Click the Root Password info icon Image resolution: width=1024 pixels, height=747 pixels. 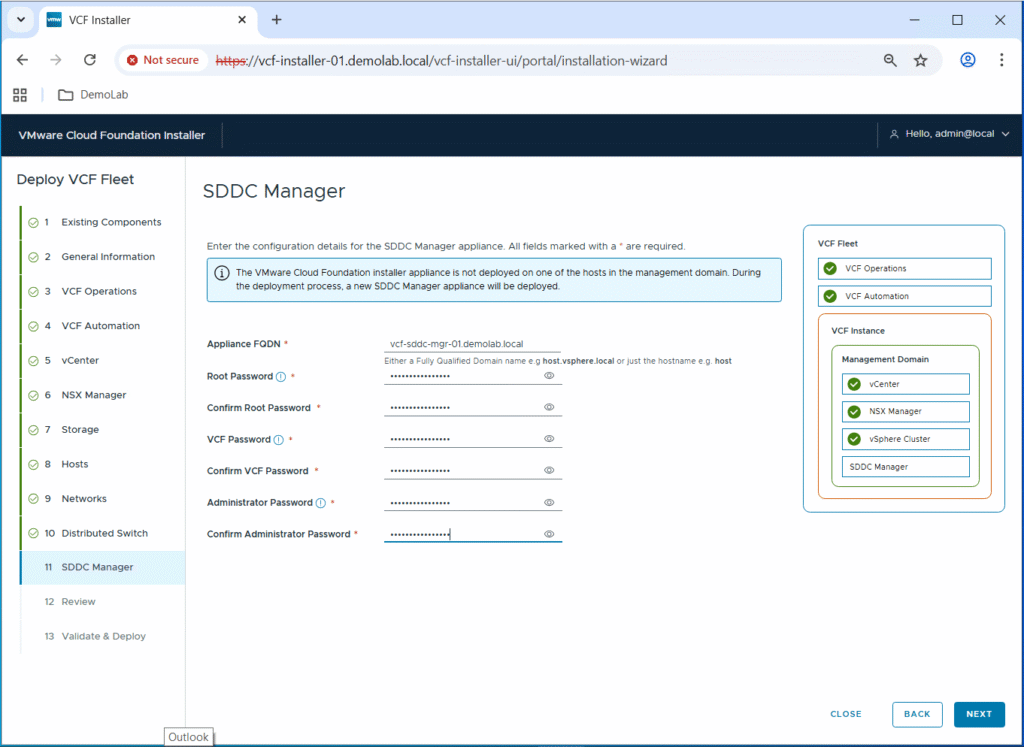(281, 377)
